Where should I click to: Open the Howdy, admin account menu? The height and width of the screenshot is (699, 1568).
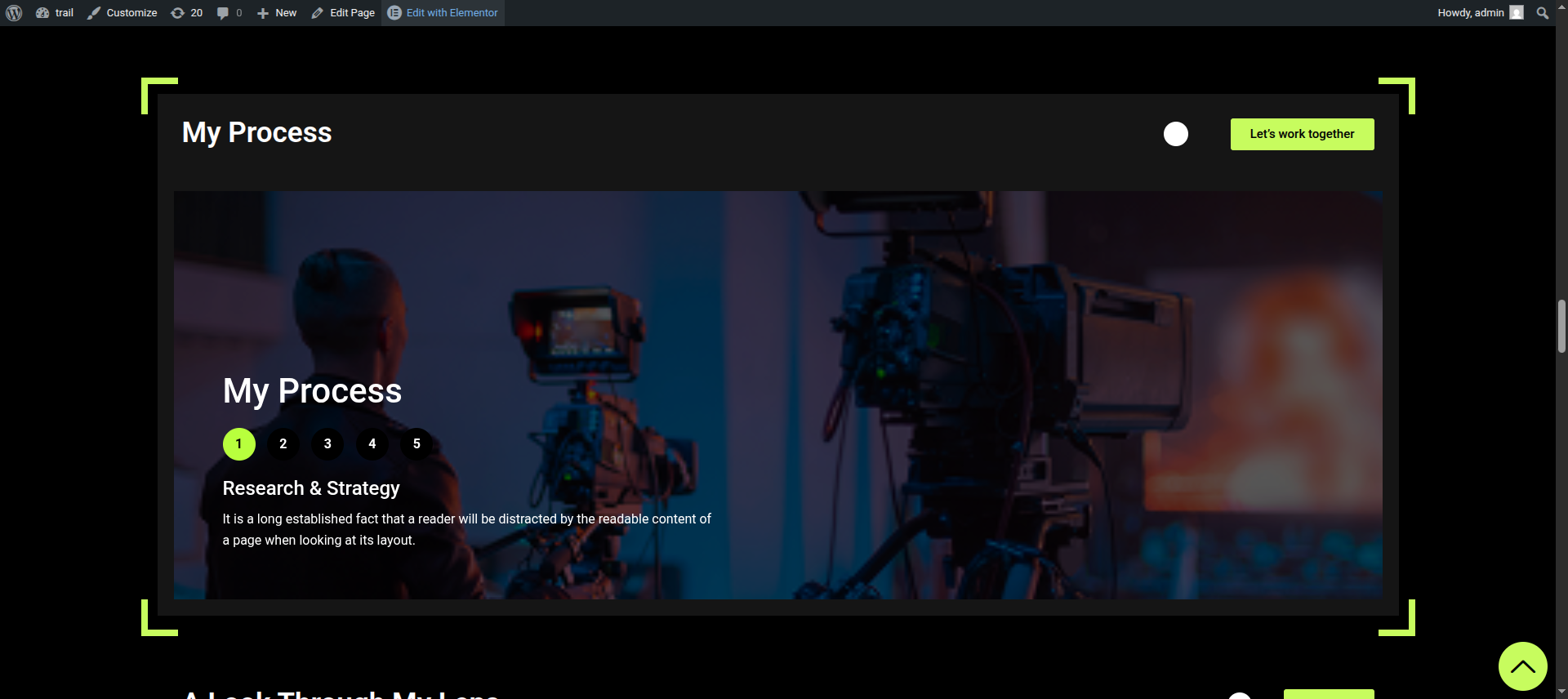[x=1470, y=13]
